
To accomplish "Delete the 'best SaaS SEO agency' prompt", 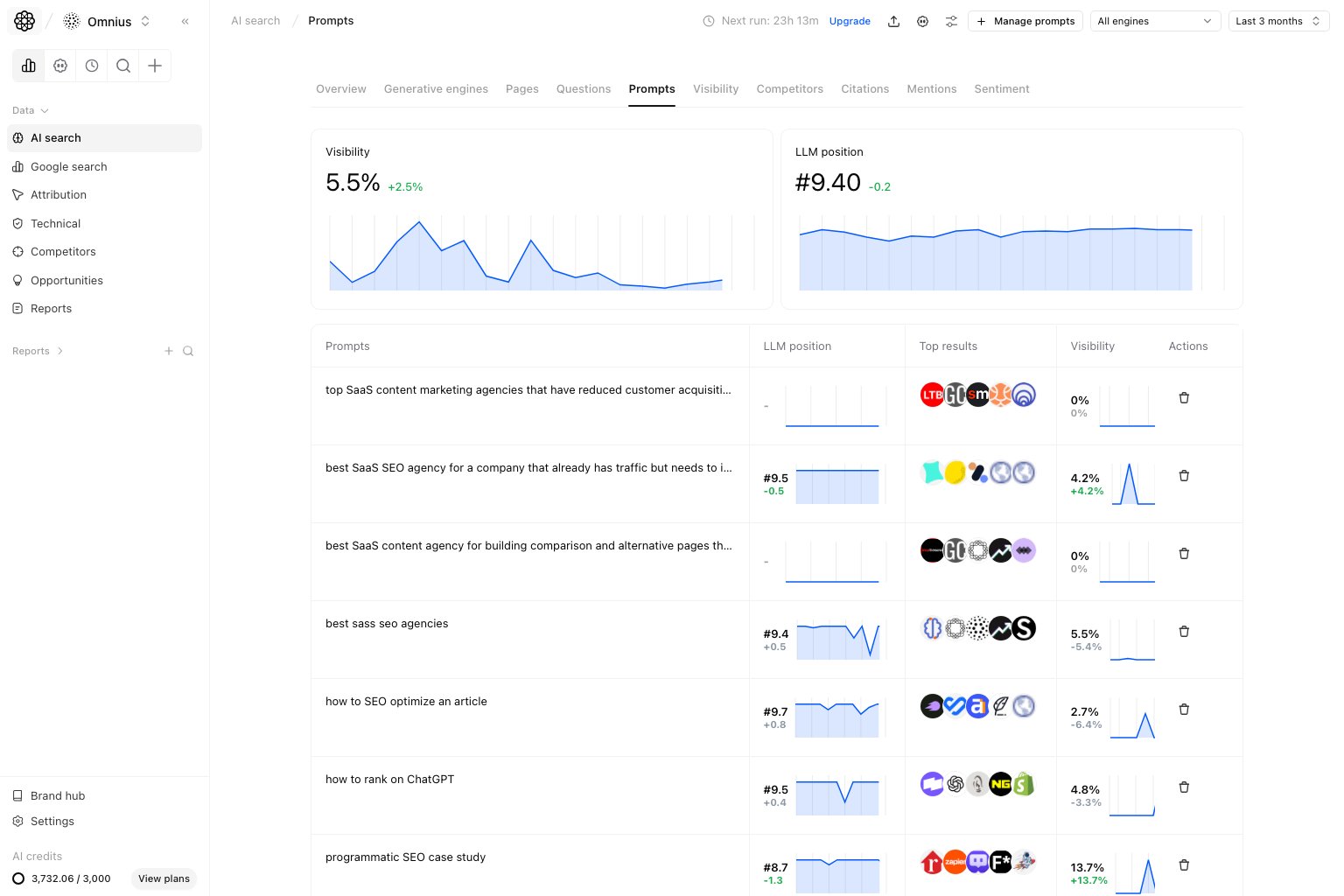I will pos(1184,476).
